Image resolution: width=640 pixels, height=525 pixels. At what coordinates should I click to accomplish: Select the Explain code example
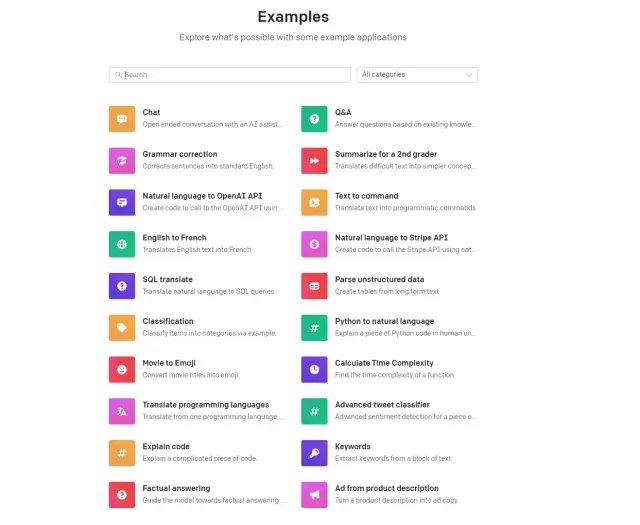pos(166,447)
